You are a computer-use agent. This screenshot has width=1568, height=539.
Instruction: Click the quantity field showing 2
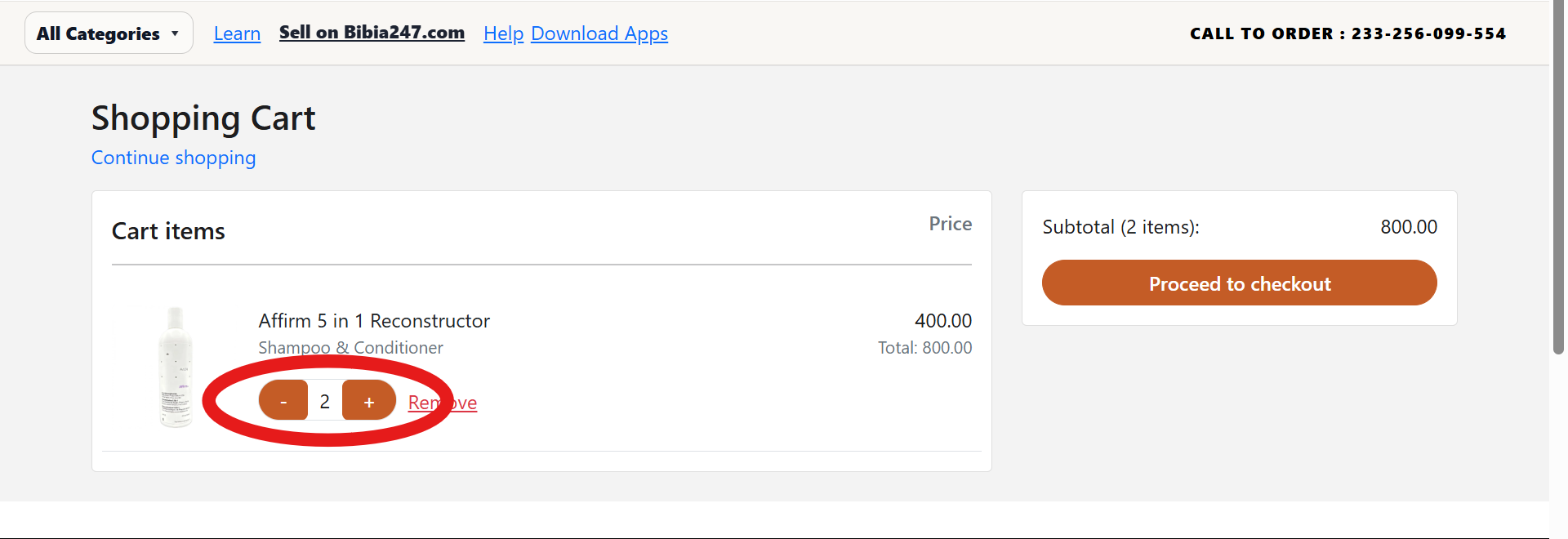[325, 401]
